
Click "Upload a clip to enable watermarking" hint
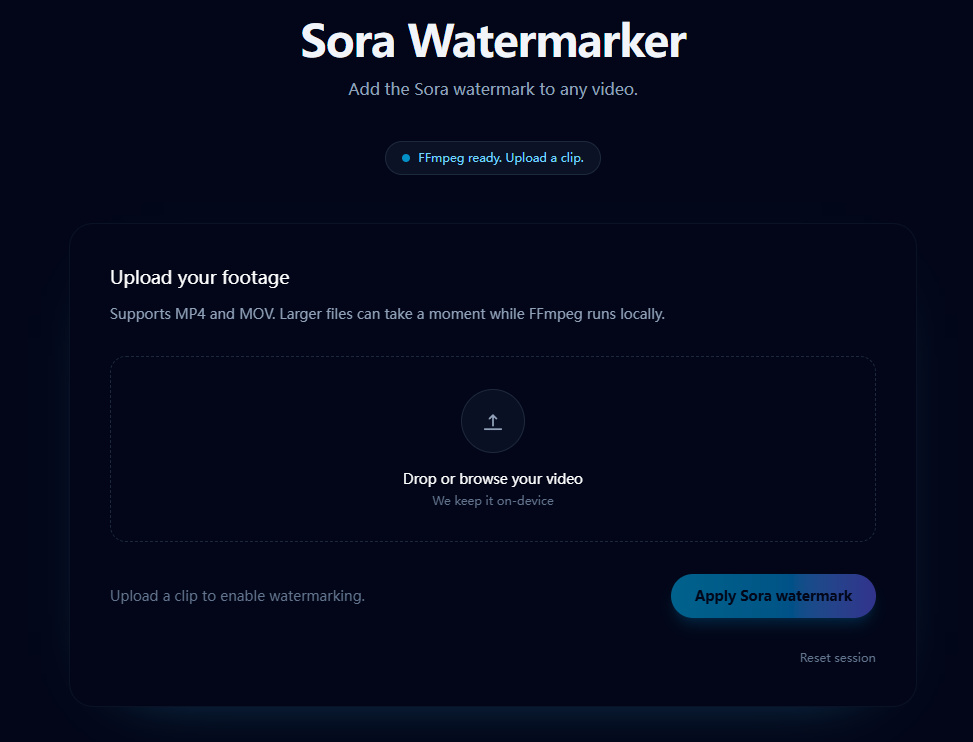[x=237, y=596]
